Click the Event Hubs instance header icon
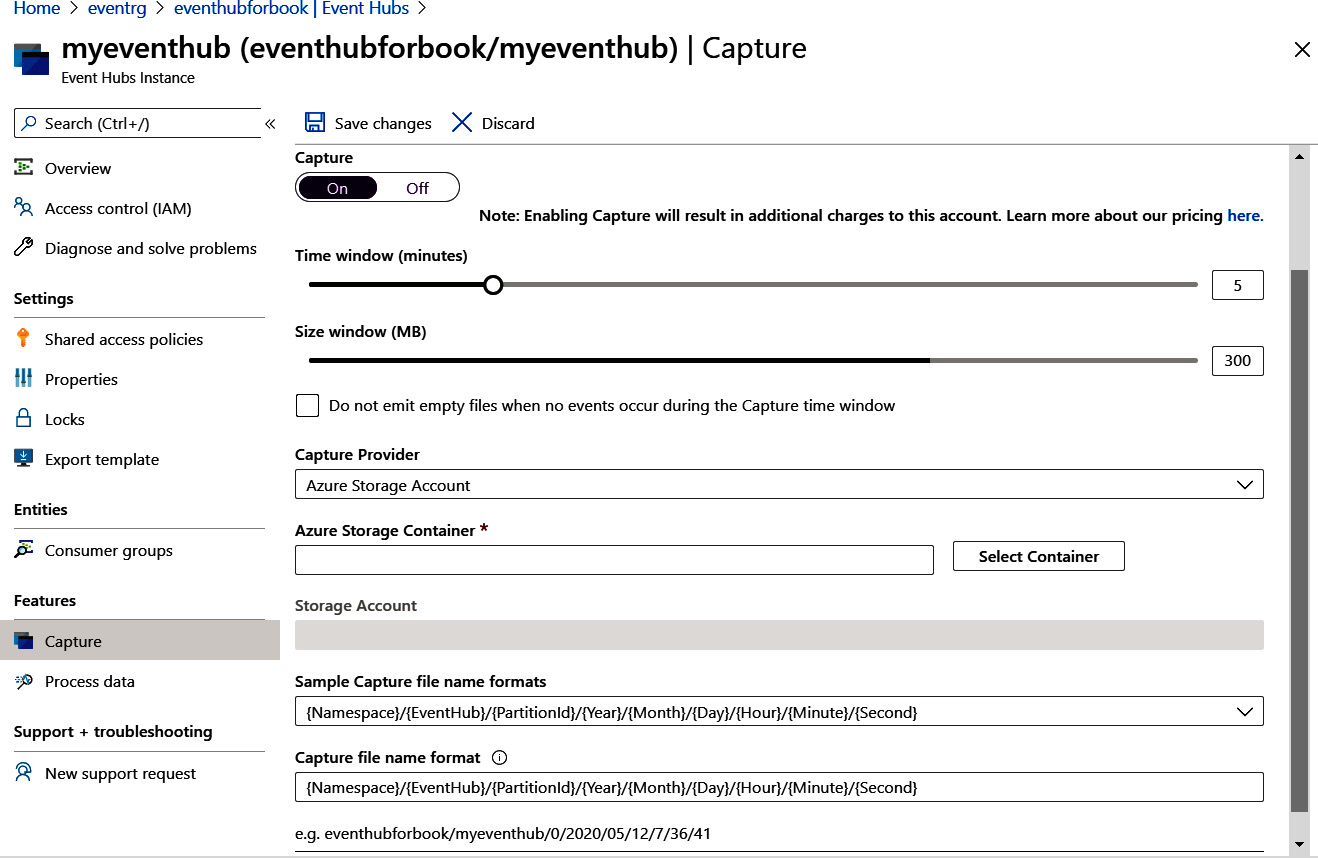Viewport: 1318px width, 858px height. pos(32,59)
